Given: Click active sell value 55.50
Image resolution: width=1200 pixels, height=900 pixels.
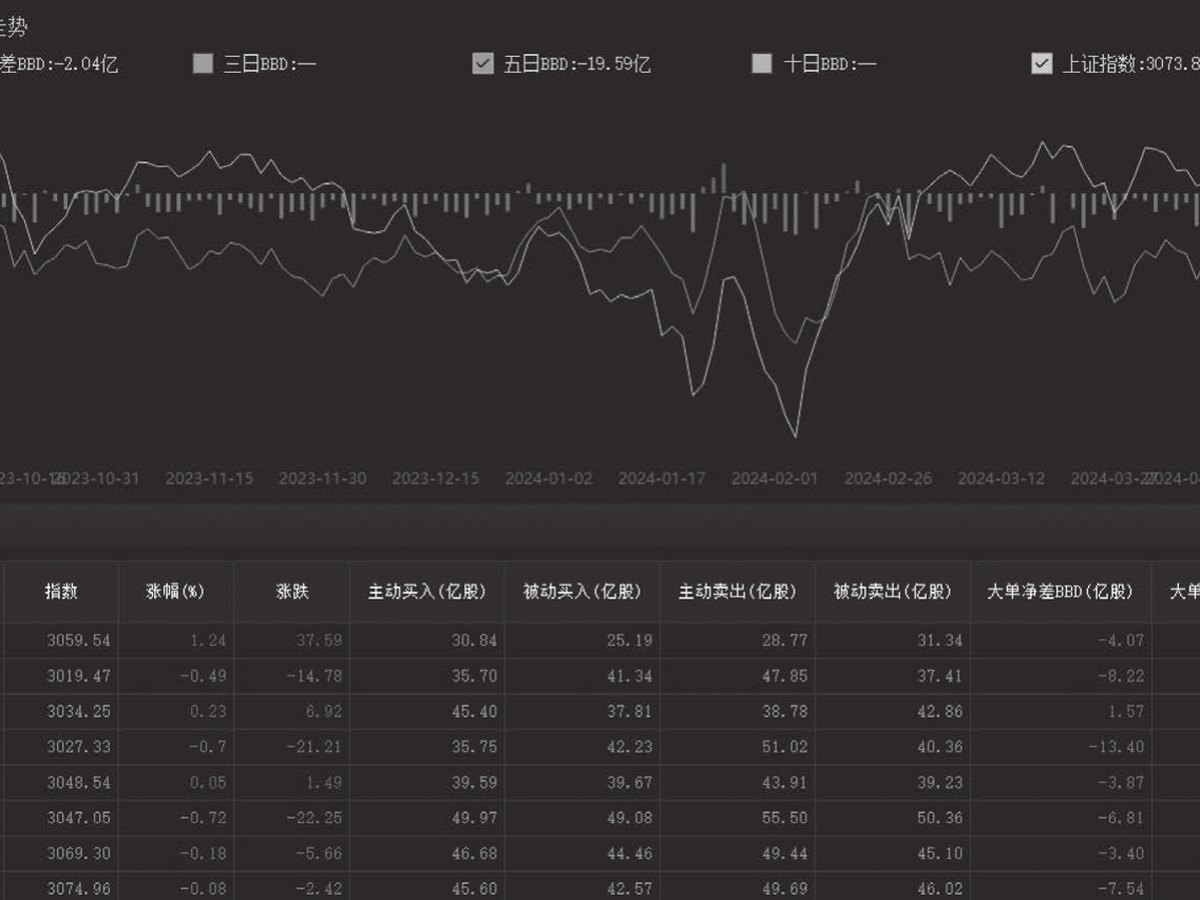Looking at the screenshot, I should pyautogui.click(x=738, y=818).
